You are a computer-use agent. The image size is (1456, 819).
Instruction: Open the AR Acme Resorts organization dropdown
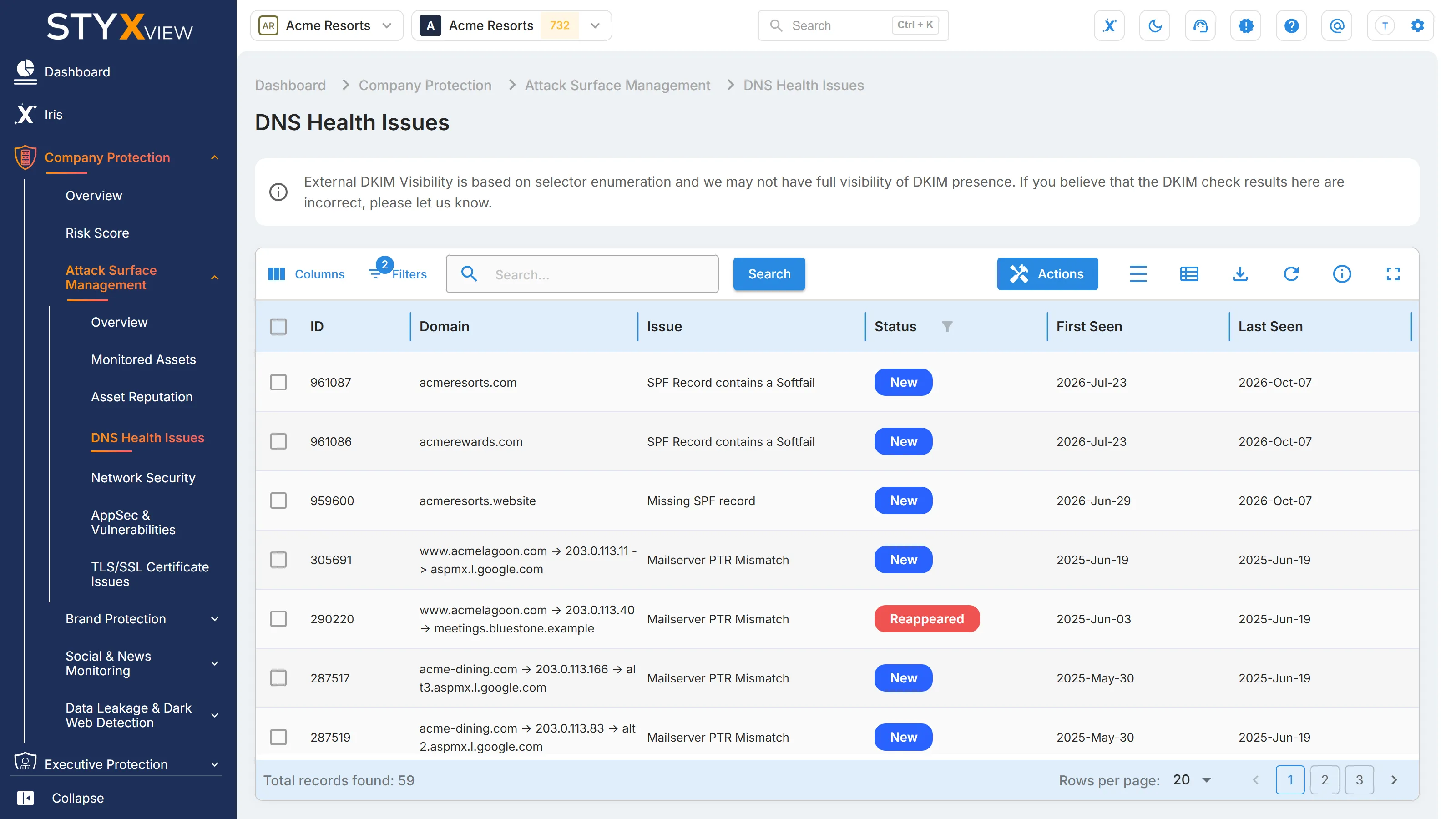(x=327, y=25)
